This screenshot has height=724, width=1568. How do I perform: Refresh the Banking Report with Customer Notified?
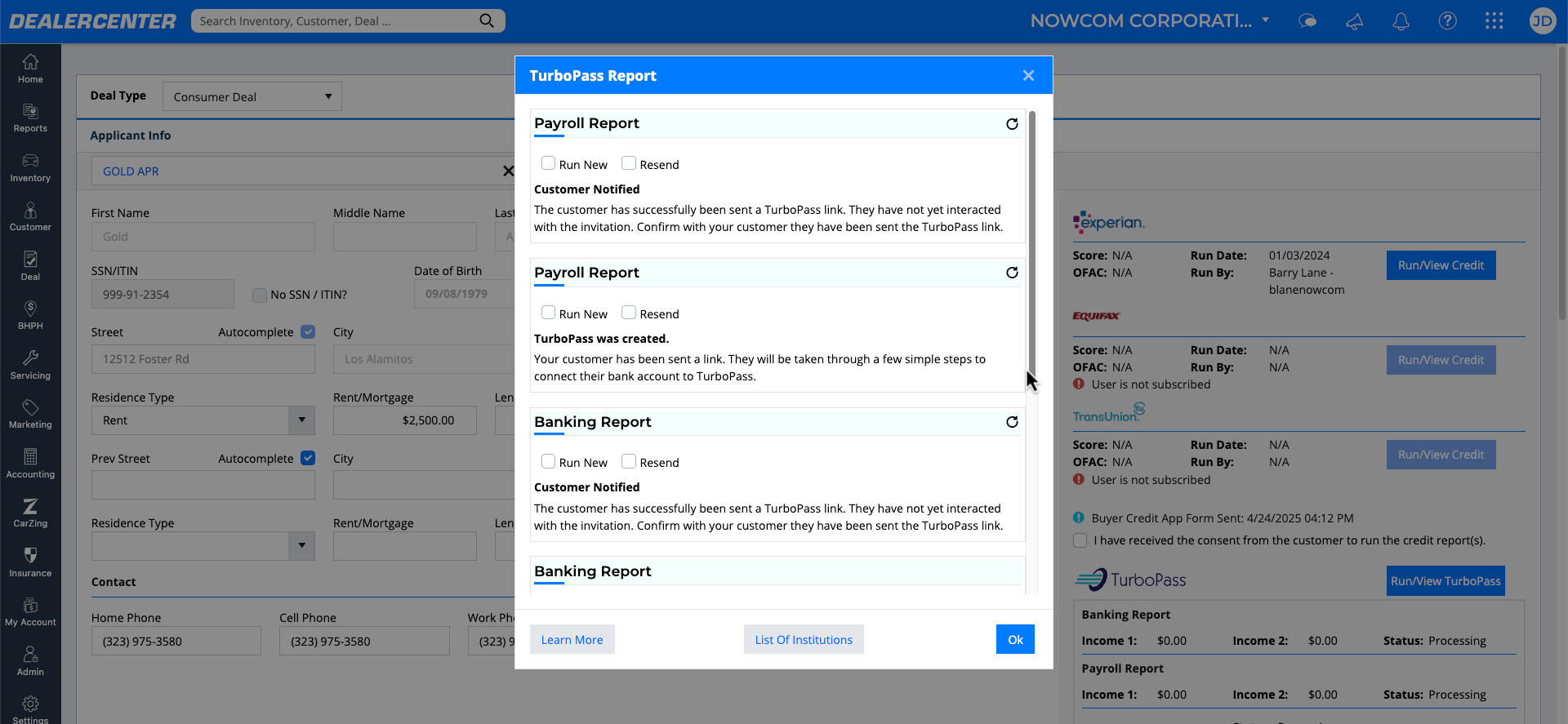pyautogui.click(x=1012, y=422)
